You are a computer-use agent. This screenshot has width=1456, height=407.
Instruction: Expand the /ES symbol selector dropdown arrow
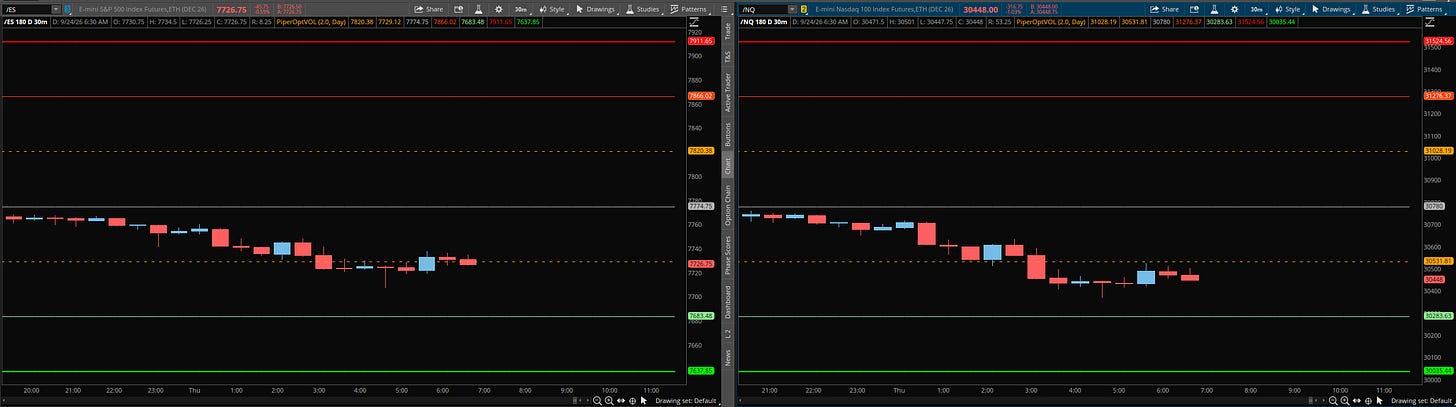coord(55,8)
